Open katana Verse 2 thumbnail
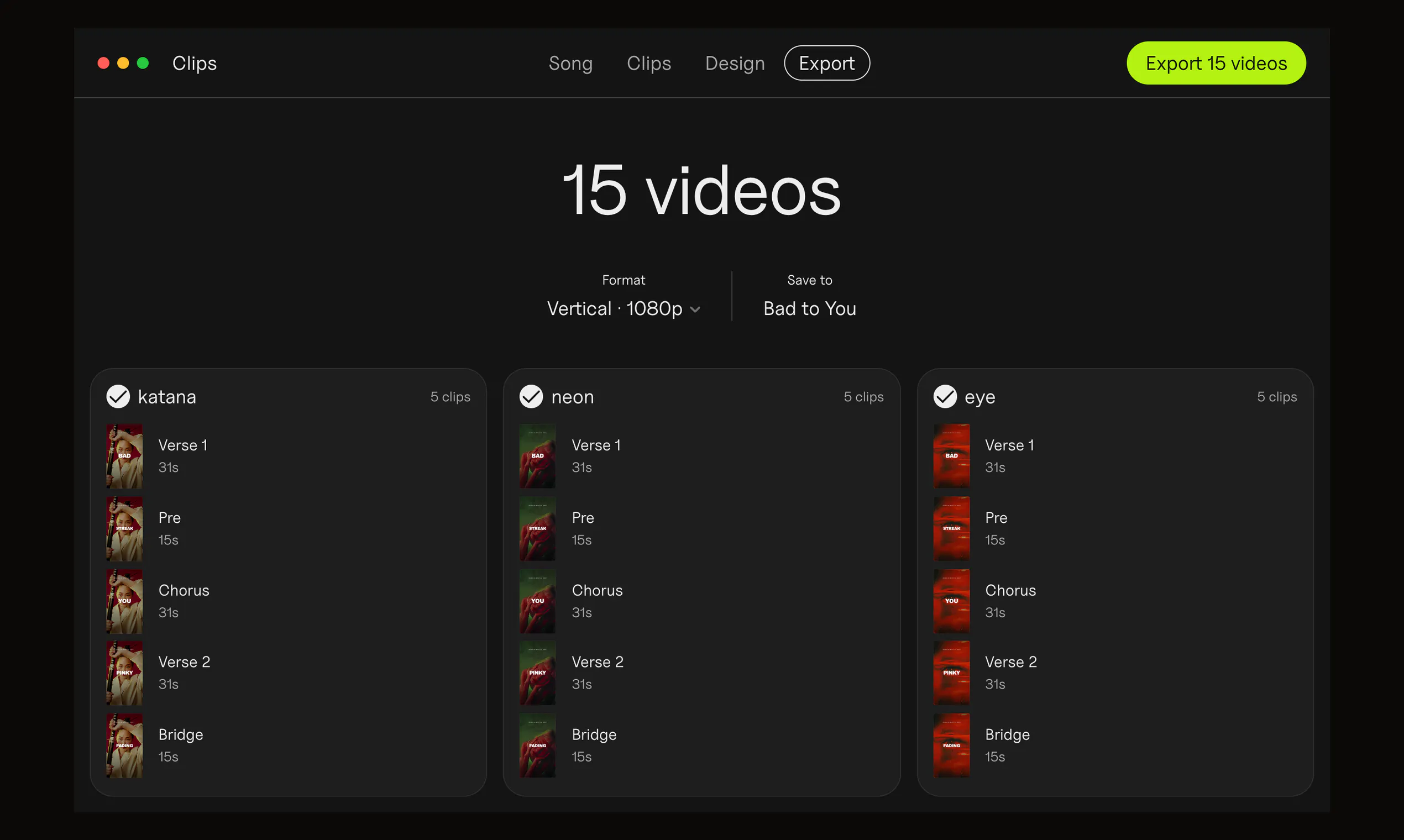 tap(124, 673)
